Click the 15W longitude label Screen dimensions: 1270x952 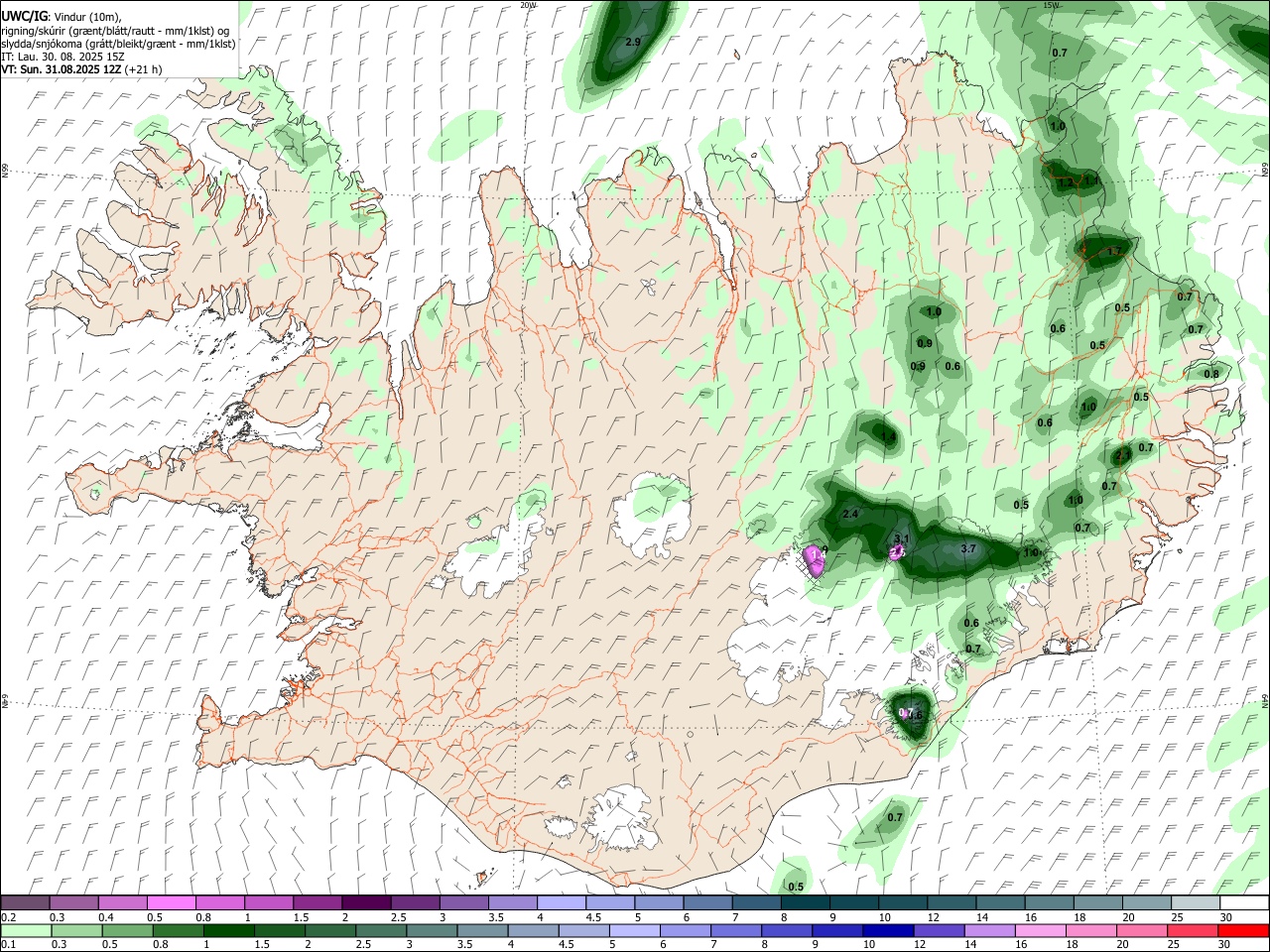click(x=1052, y=5)
